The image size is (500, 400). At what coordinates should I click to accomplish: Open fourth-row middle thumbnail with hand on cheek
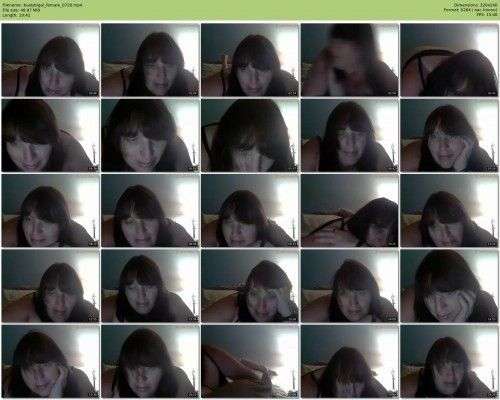point(250,286)
